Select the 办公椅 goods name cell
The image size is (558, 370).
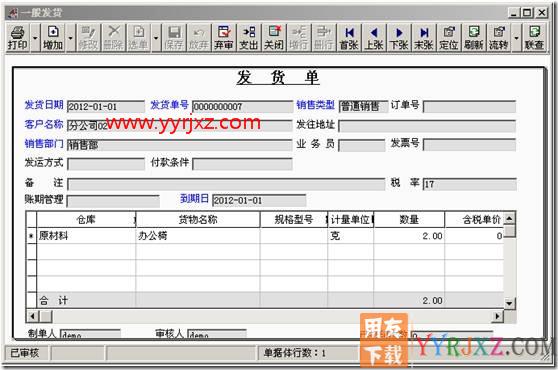[198, 236]
